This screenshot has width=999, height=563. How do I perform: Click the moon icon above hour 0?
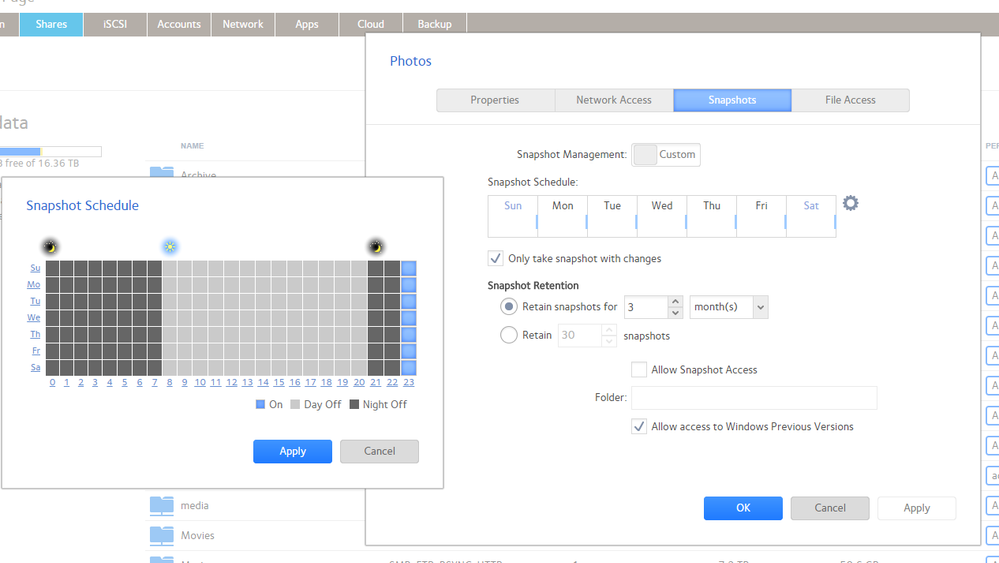click(50, 246)
